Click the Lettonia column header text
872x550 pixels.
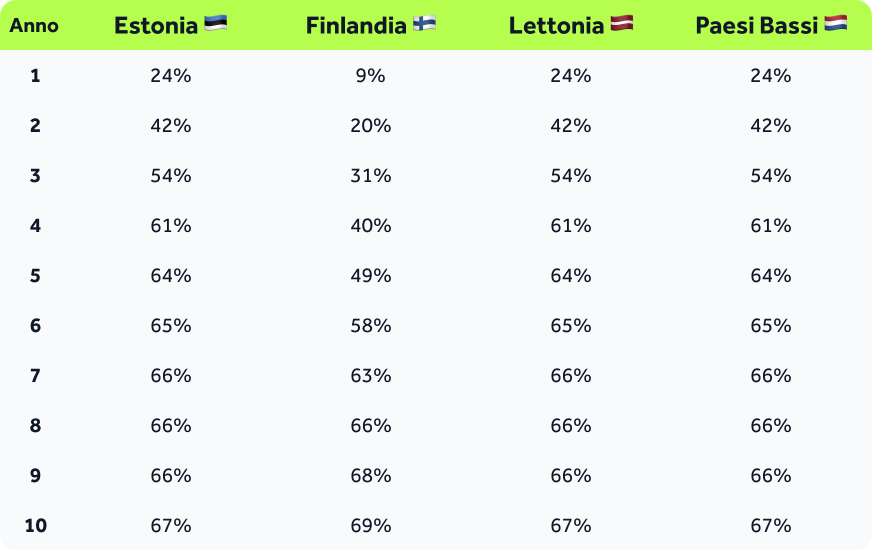pos(556,26)
